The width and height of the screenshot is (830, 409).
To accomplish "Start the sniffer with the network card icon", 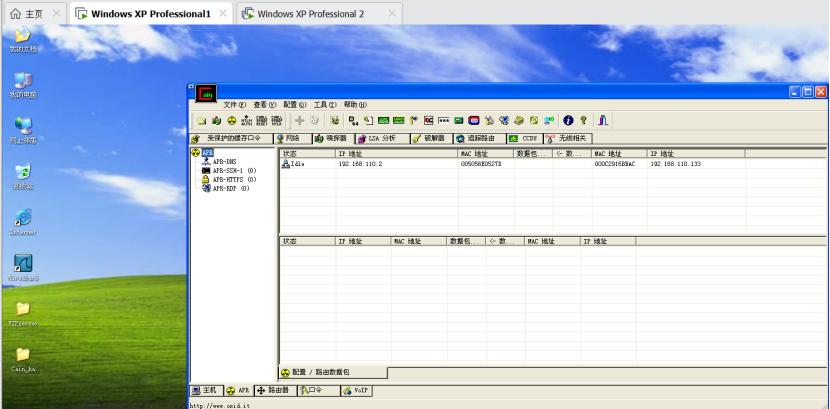I will point(216,121).
